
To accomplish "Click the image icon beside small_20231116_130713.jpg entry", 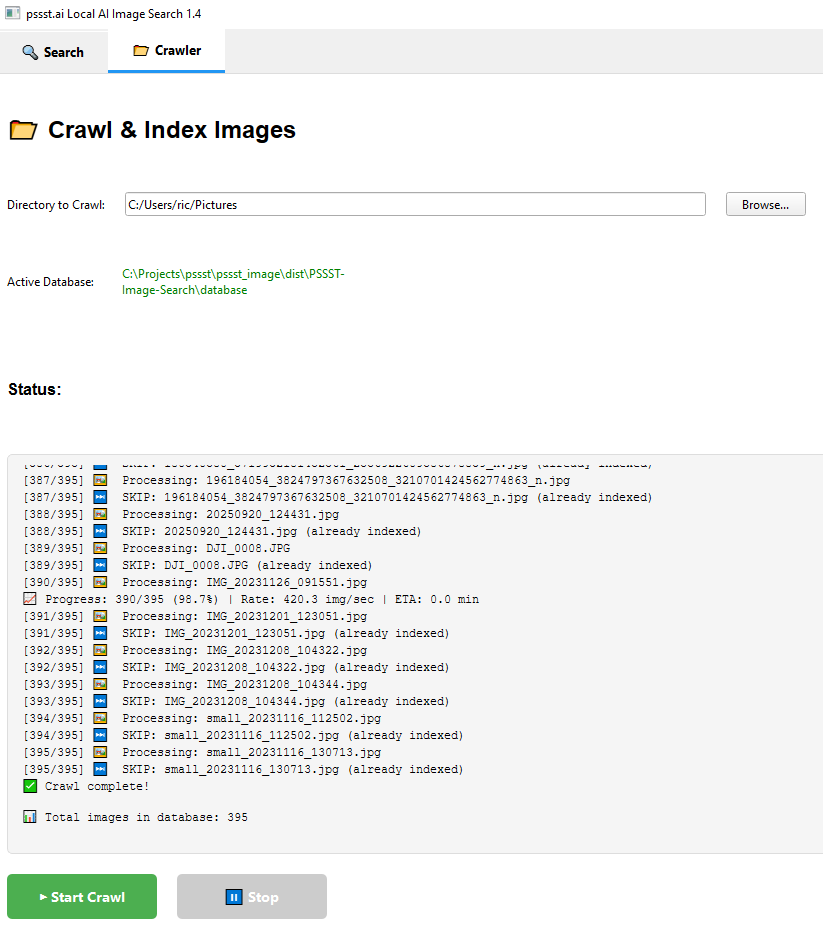I will (x=99, y=751).
